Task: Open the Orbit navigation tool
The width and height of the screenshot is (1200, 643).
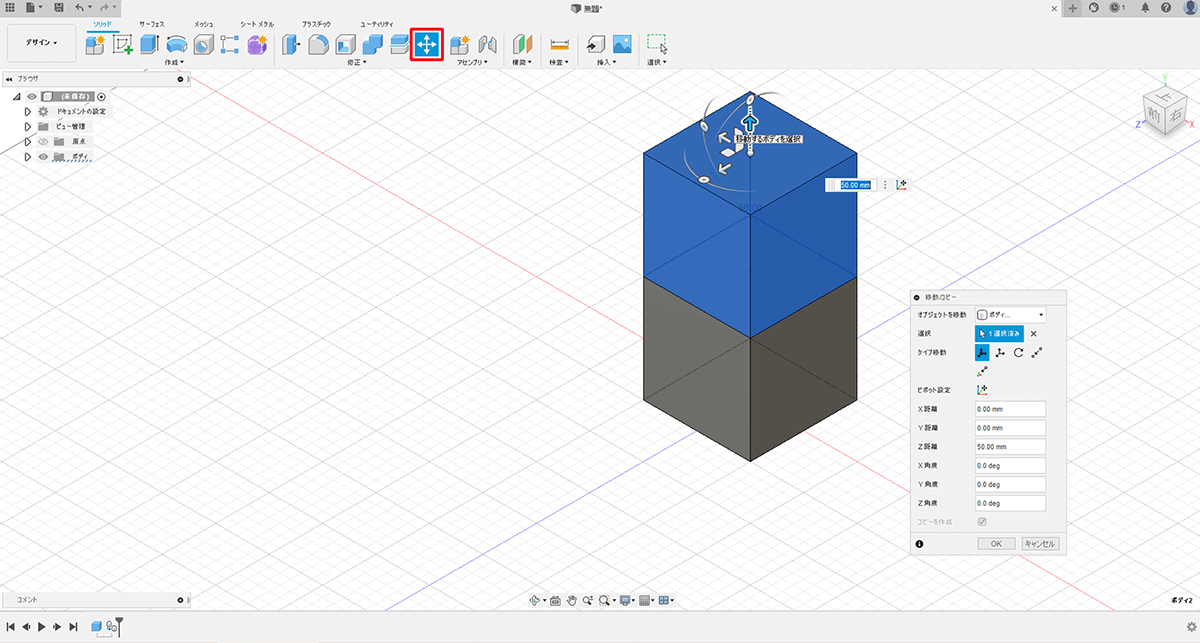Action: coord(536,600)
